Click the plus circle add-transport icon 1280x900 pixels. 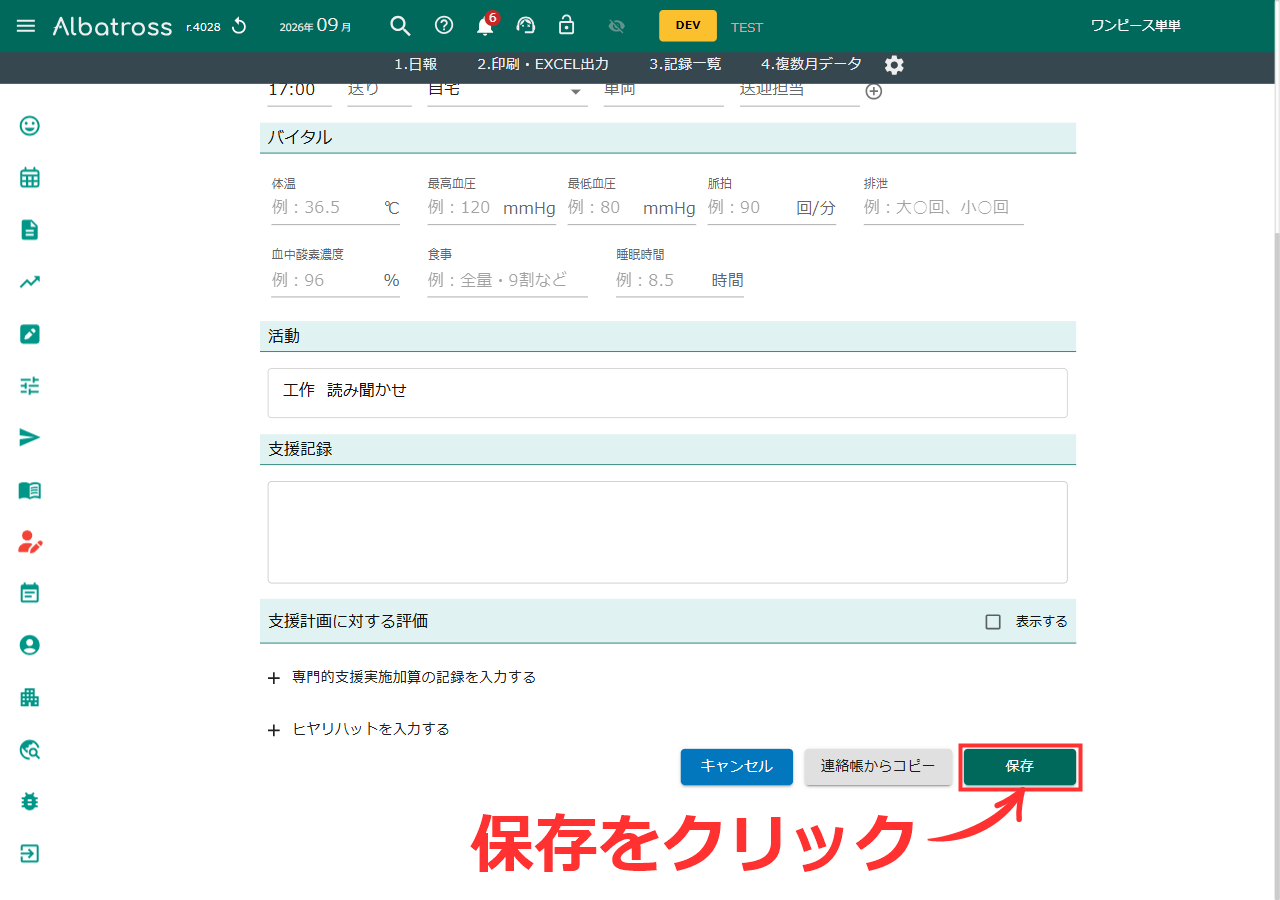tap(874, 91)
